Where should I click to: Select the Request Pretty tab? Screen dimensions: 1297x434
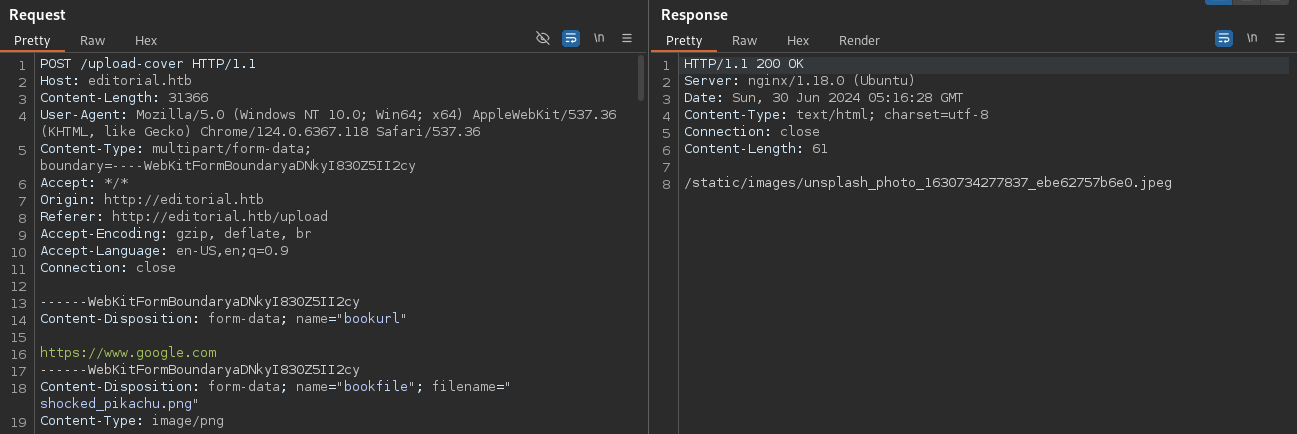[32, 40]
